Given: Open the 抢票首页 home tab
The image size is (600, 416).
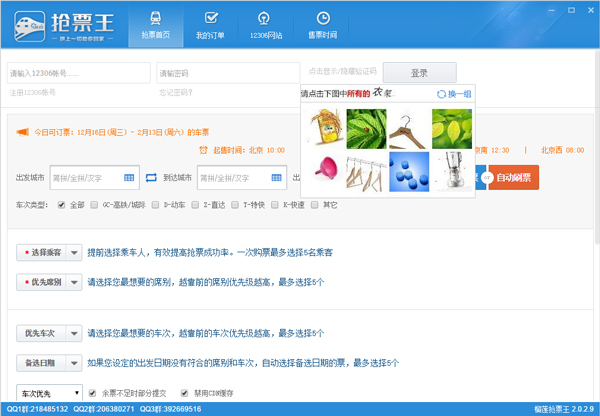Looking at the screenshot, I should point(155,24).
